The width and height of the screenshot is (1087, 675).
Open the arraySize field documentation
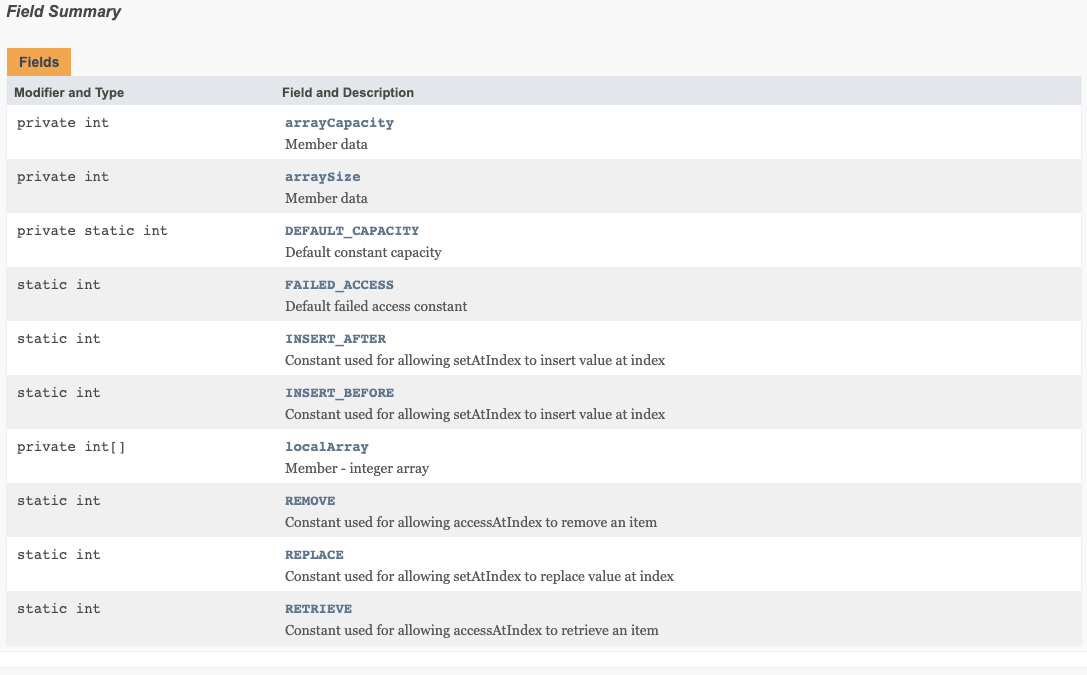[x=322, y=176]
